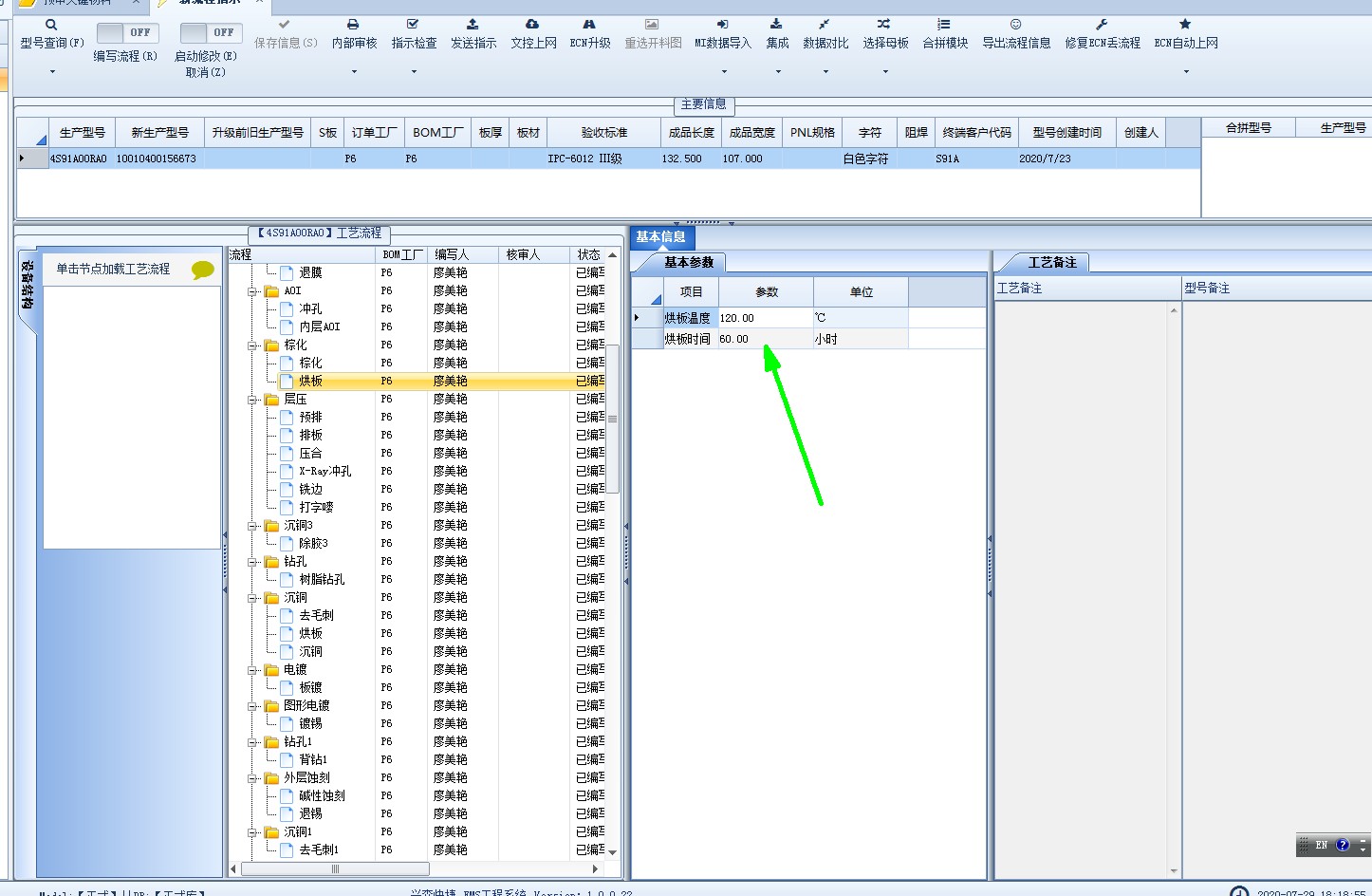The height and width of the screenshot is (896, 1372).
Task: Open dropdown arrow under 指示检查
Action: point(414,72)
